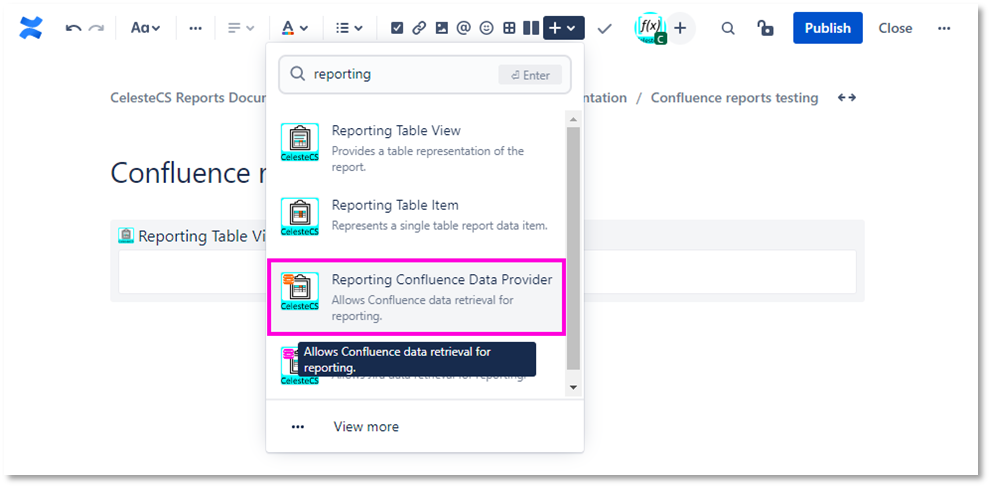Screen dimensions: 991x488
Task: Open the text alignment dropdown
Action: coord(241,28)
